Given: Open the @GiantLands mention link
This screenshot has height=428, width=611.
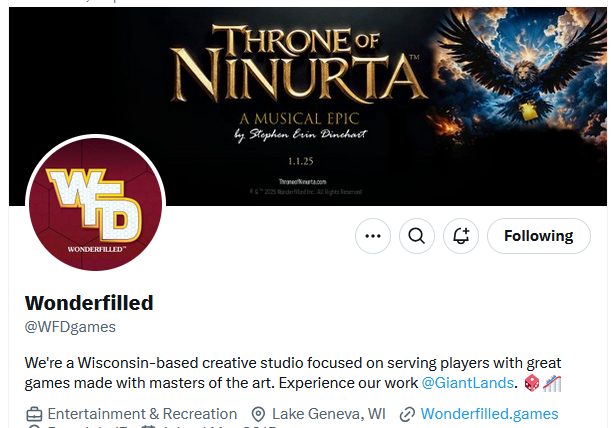Looking at the screenshot, I should 468,383.
